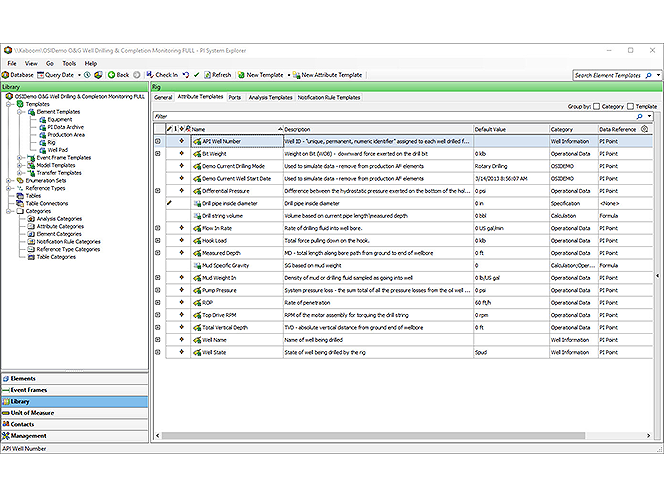Expand the API Well Number row

tap(157, 141)
